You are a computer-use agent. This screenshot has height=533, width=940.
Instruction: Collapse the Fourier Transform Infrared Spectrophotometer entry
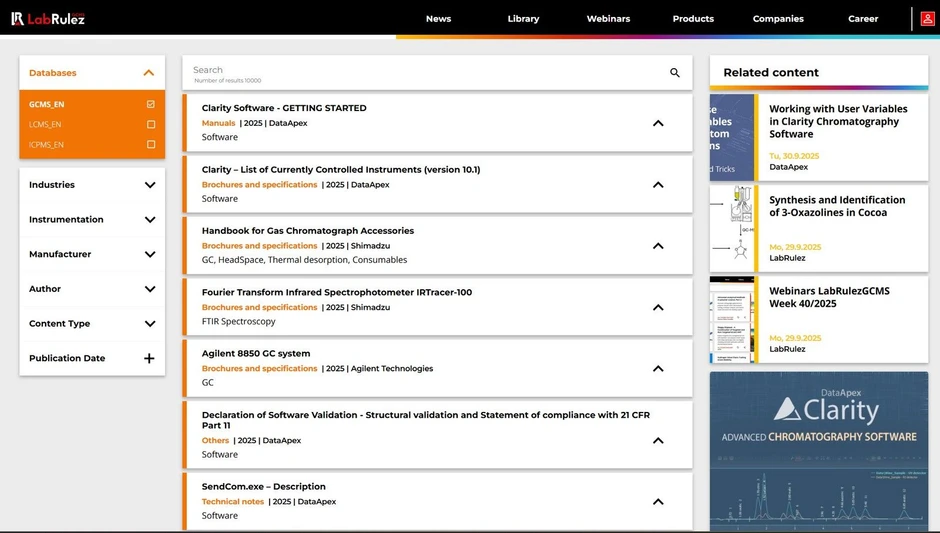(x=658, y=307)
